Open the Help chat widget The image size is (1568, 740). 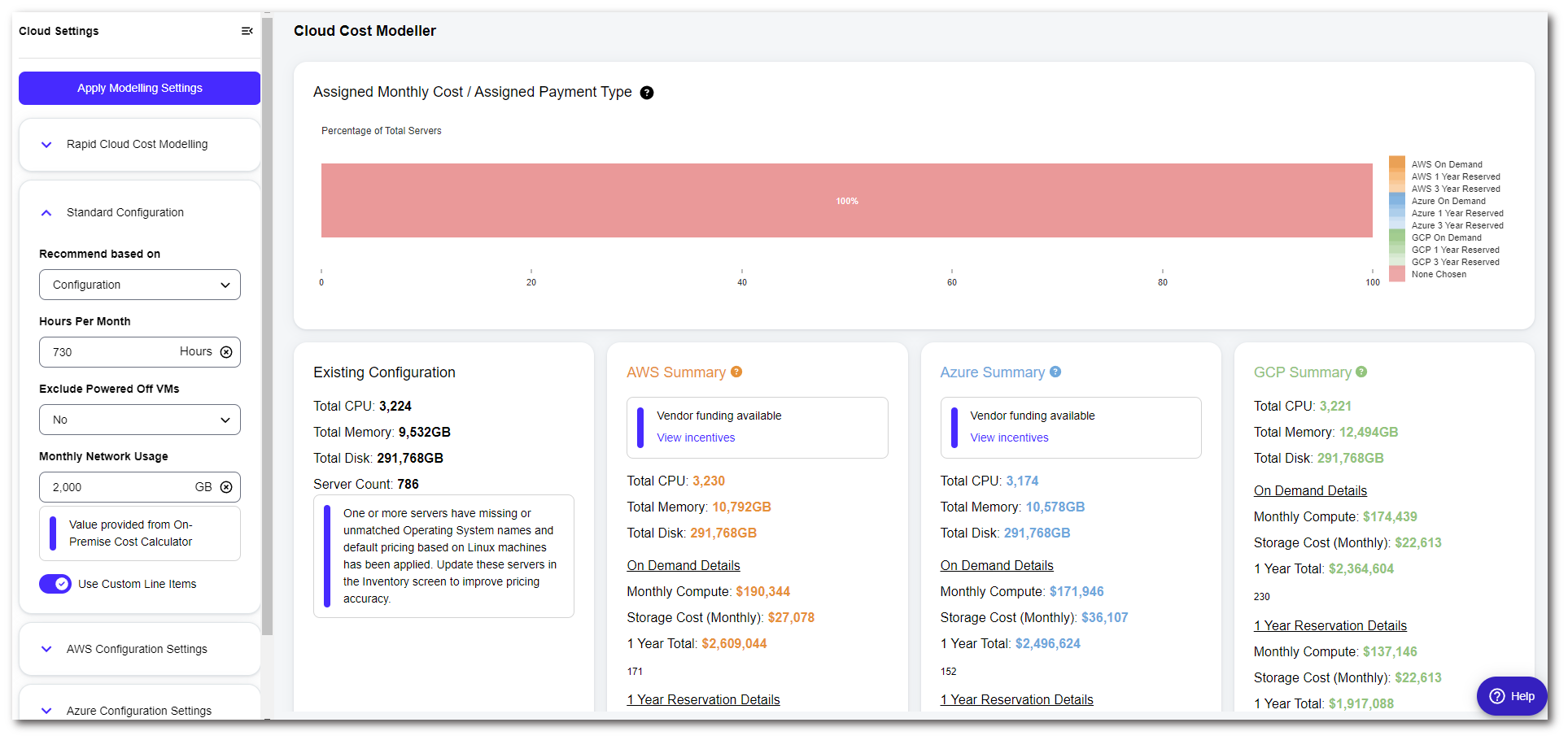1511,696
